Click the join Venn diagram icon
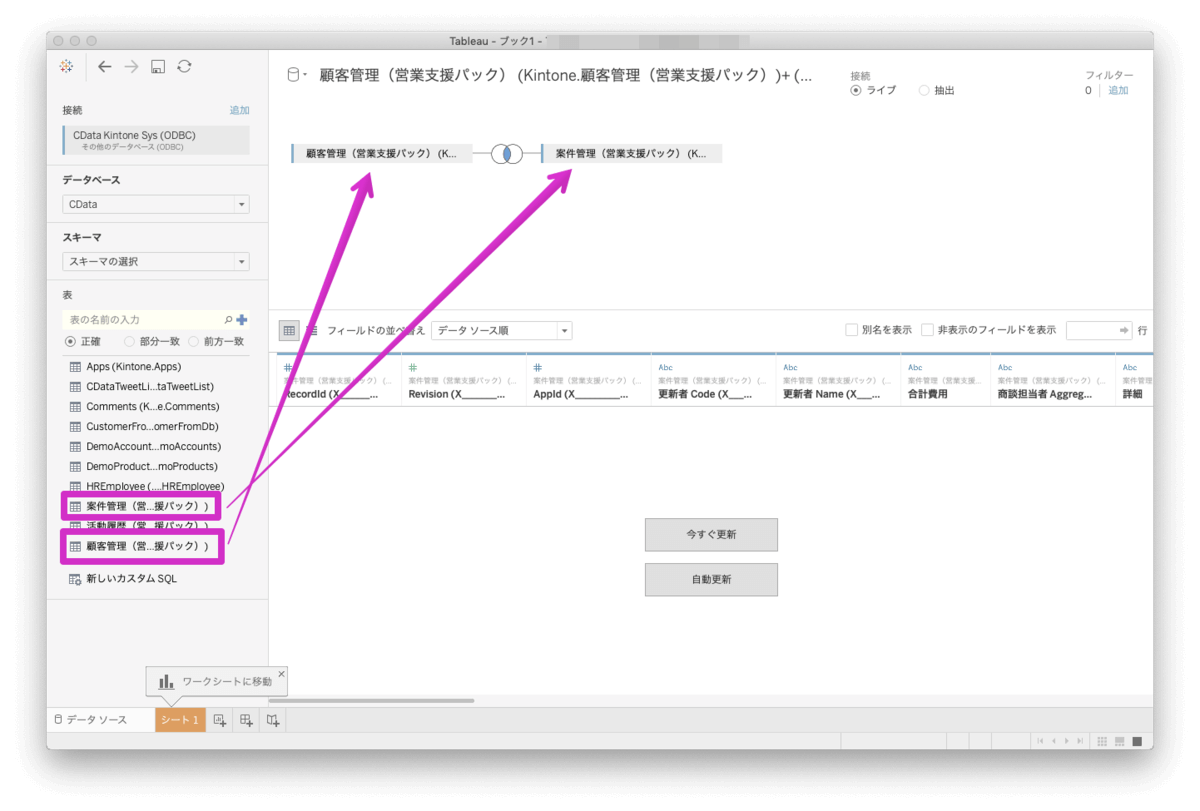1200x811 pixels. [506, 154]
